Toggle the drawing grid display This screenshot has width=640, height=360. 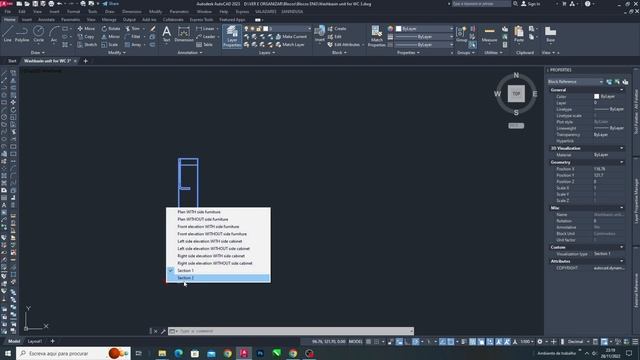pyautogui.click(x=368, y=342)
